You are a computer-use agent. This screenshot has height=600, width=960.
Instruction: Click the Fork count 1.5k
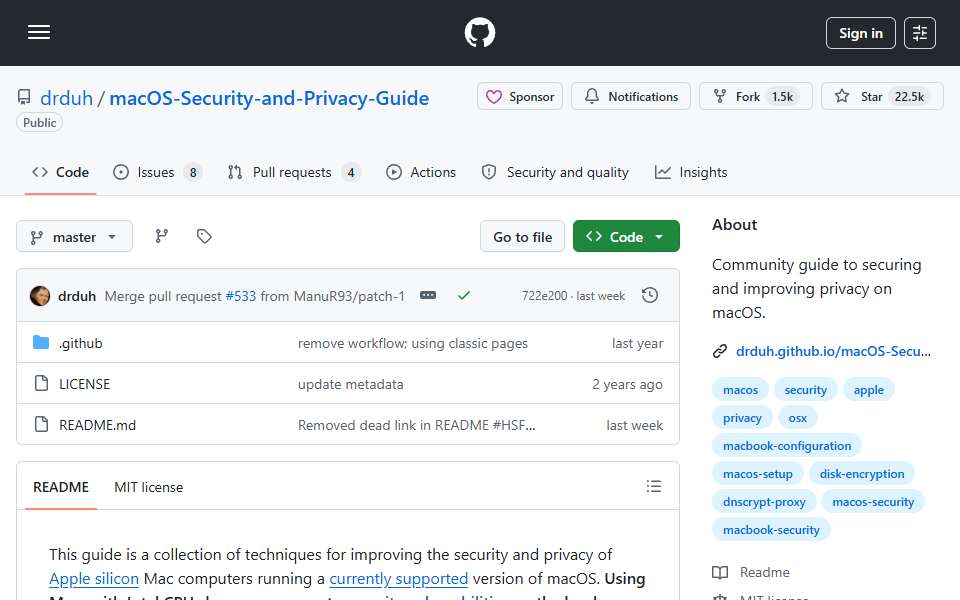[782, 97]
